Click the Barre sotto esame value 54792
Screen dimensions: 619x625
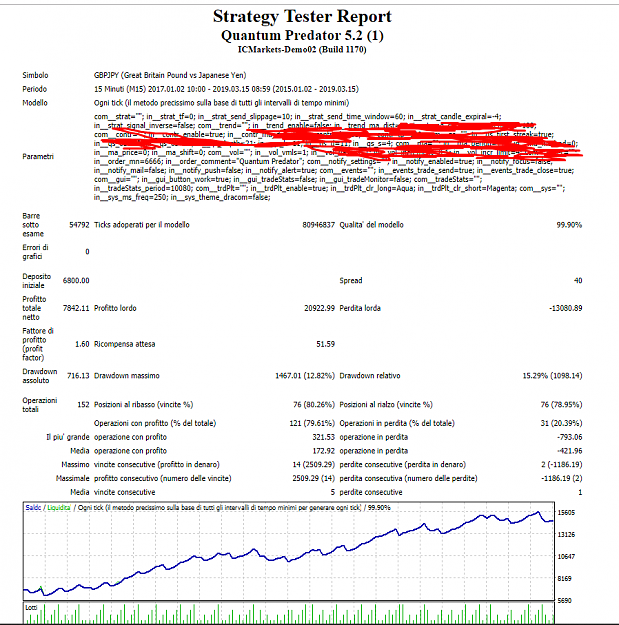79,225
